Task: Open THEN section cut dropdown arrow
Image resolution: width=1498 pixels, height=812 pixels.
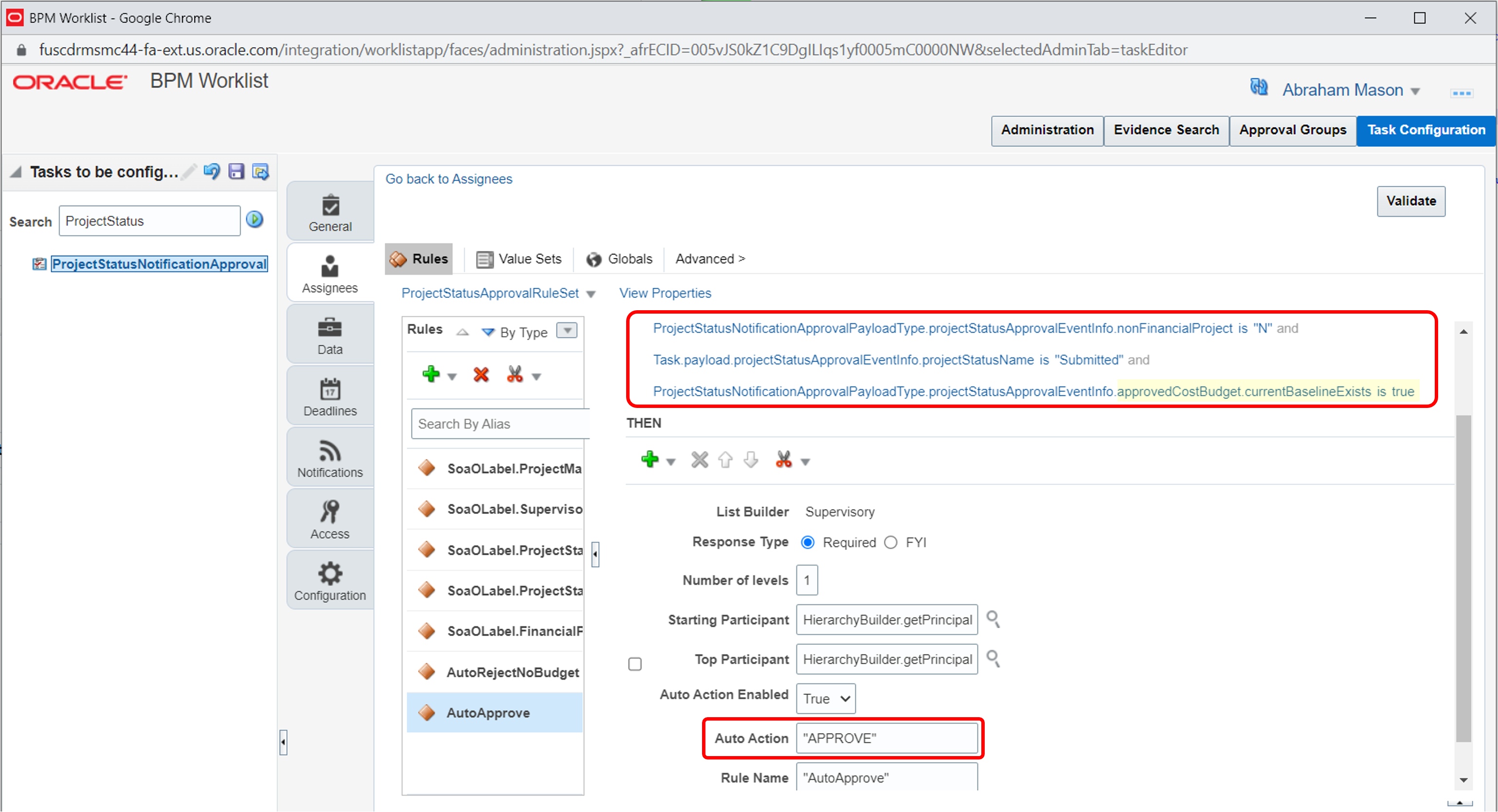Action: pos(805,463)
